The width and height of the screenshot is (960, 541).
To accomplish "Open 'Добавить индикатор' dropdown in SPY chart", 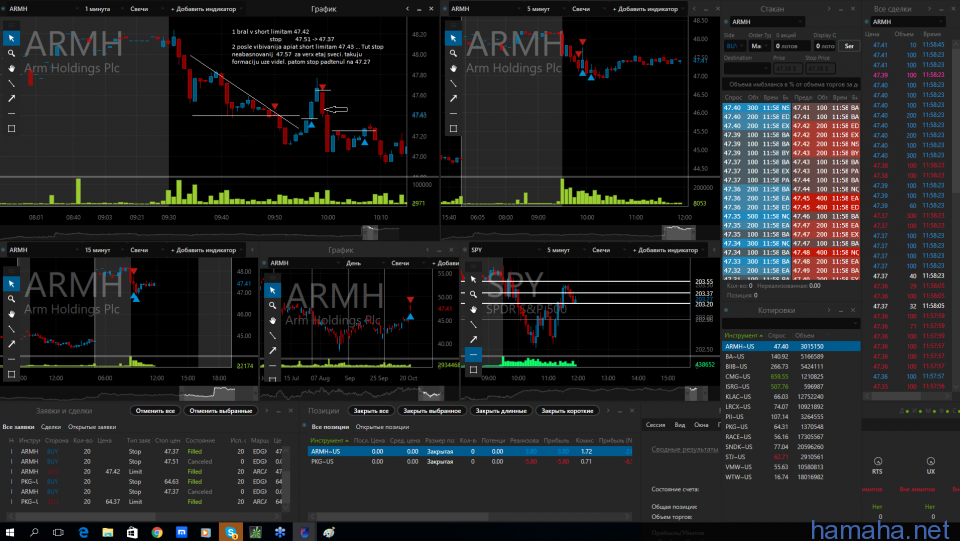I will point(668,250).
